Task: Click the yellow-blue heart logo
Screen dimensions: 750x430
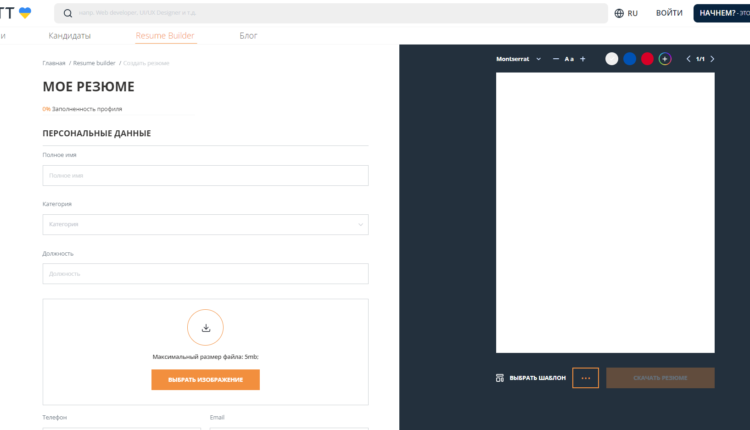Action: point(25,13)
